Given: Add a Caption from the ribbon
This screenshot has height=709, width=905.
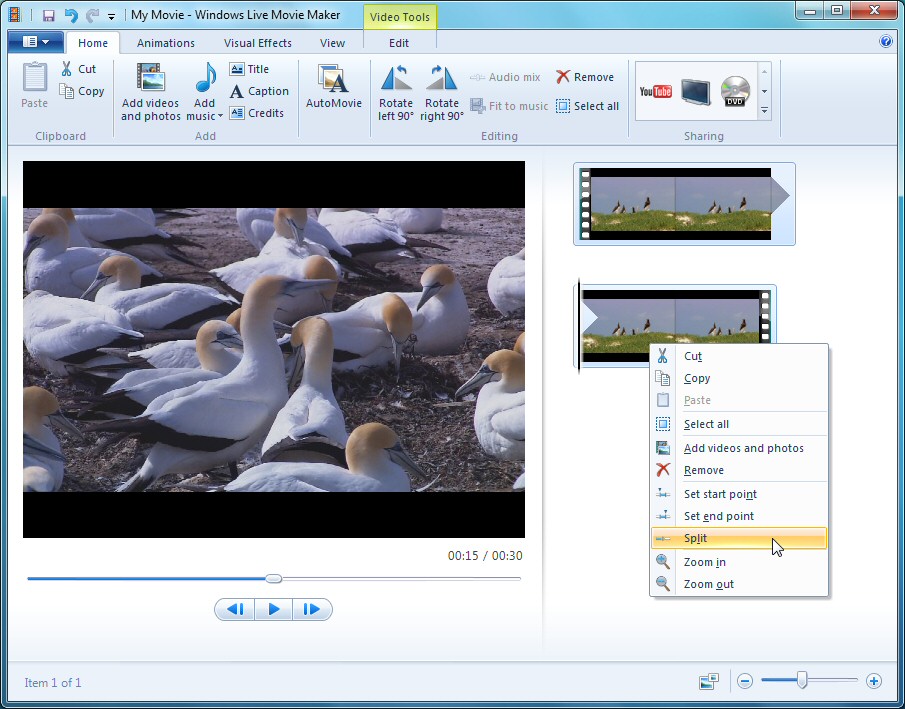Looking at the screenshot, I should coord(259,91).
